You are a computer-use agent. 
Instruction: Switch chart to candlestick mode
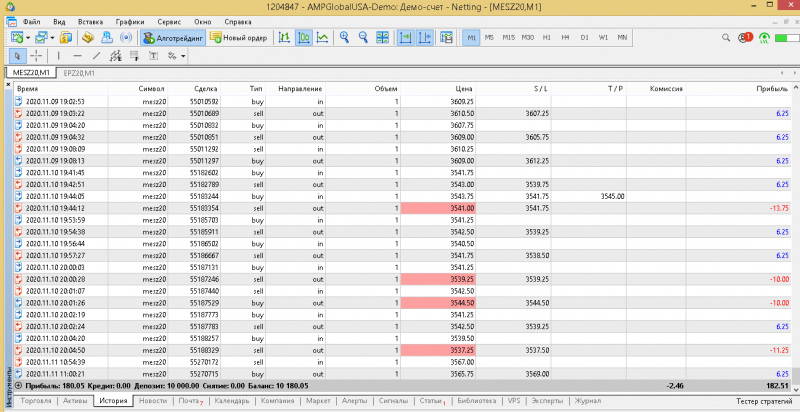(x=302, y=38)
